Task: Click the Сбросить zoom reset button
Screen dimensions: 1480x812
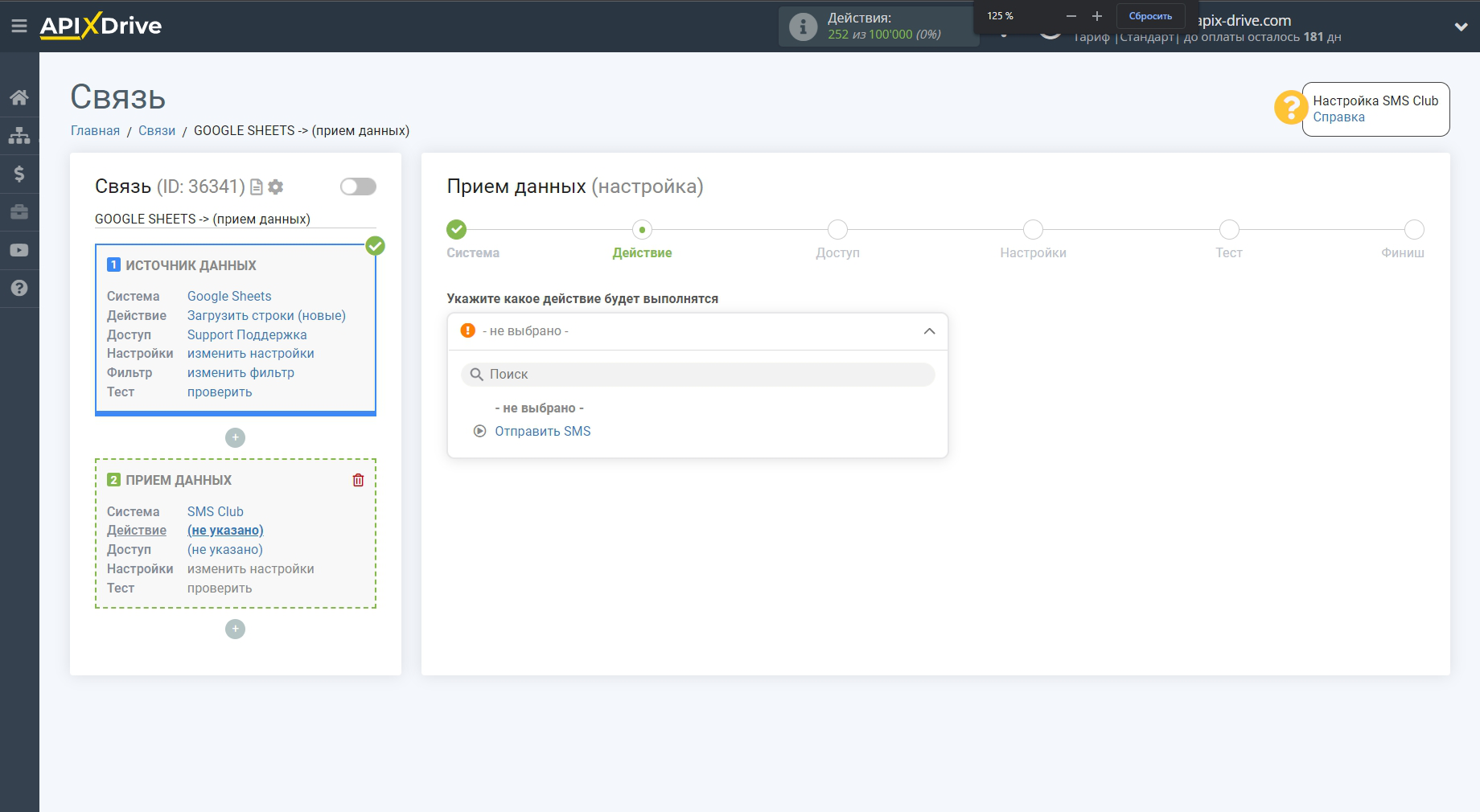Action: coord(1150,16)
